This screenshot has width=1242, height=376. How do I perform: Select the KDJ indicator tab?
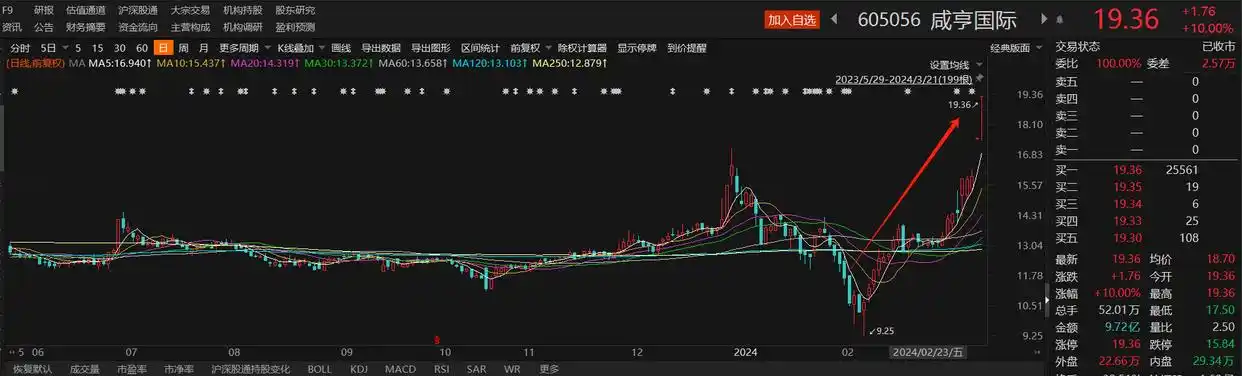[x=358, y=368]
